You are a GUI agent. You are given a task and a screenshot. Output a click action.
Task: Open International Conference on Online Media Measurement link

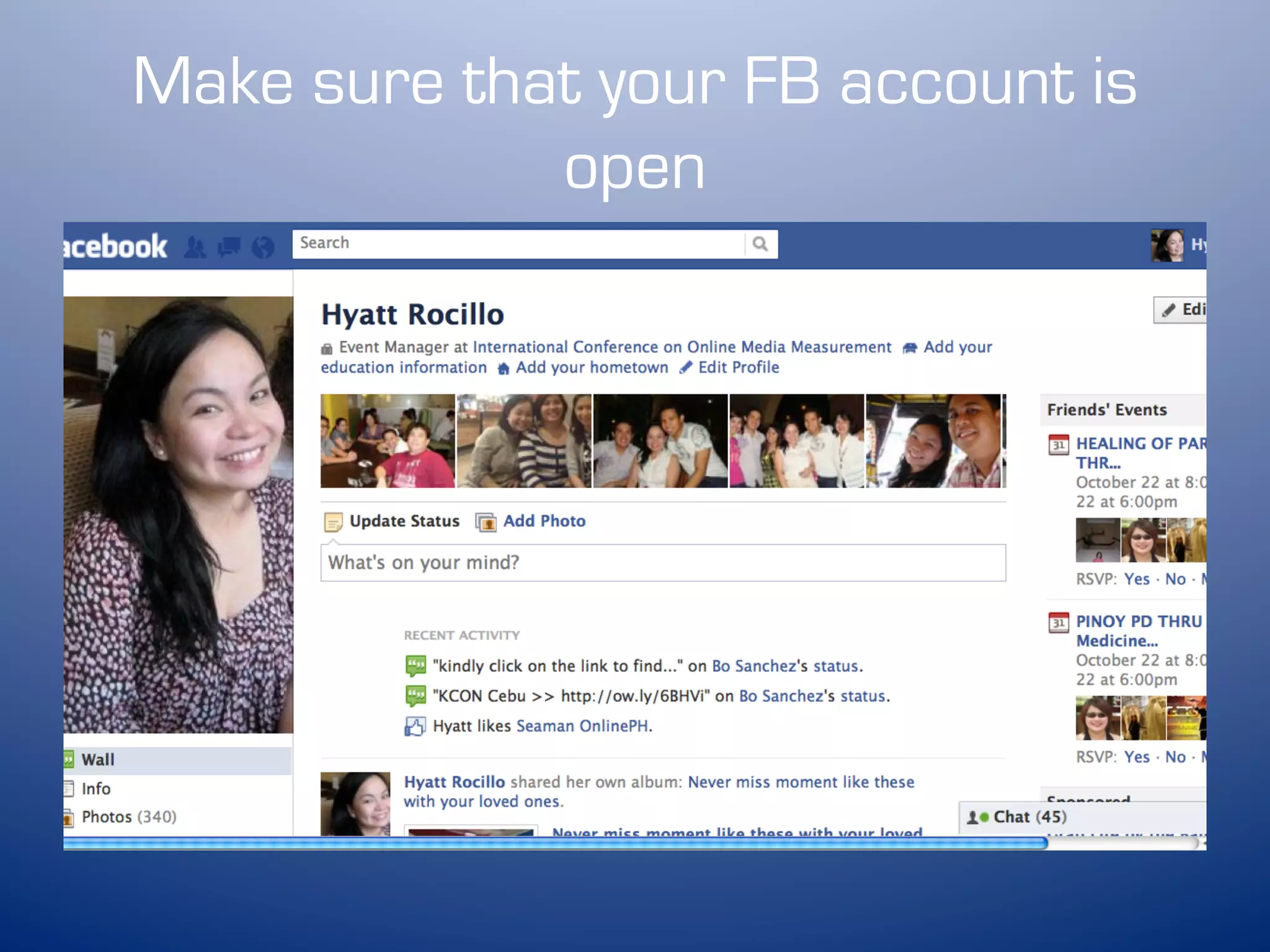point(682,347)
